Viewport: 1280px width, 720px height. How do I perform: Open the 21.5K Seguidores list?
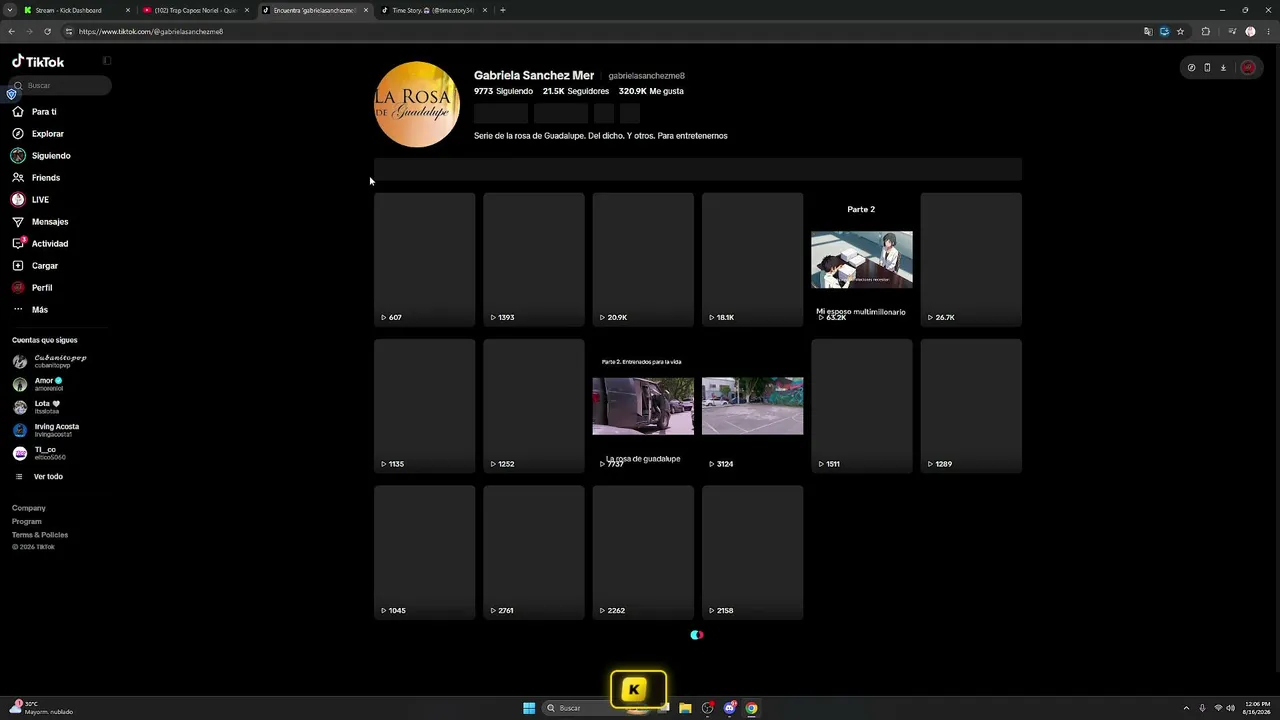(x=576, y=91)
